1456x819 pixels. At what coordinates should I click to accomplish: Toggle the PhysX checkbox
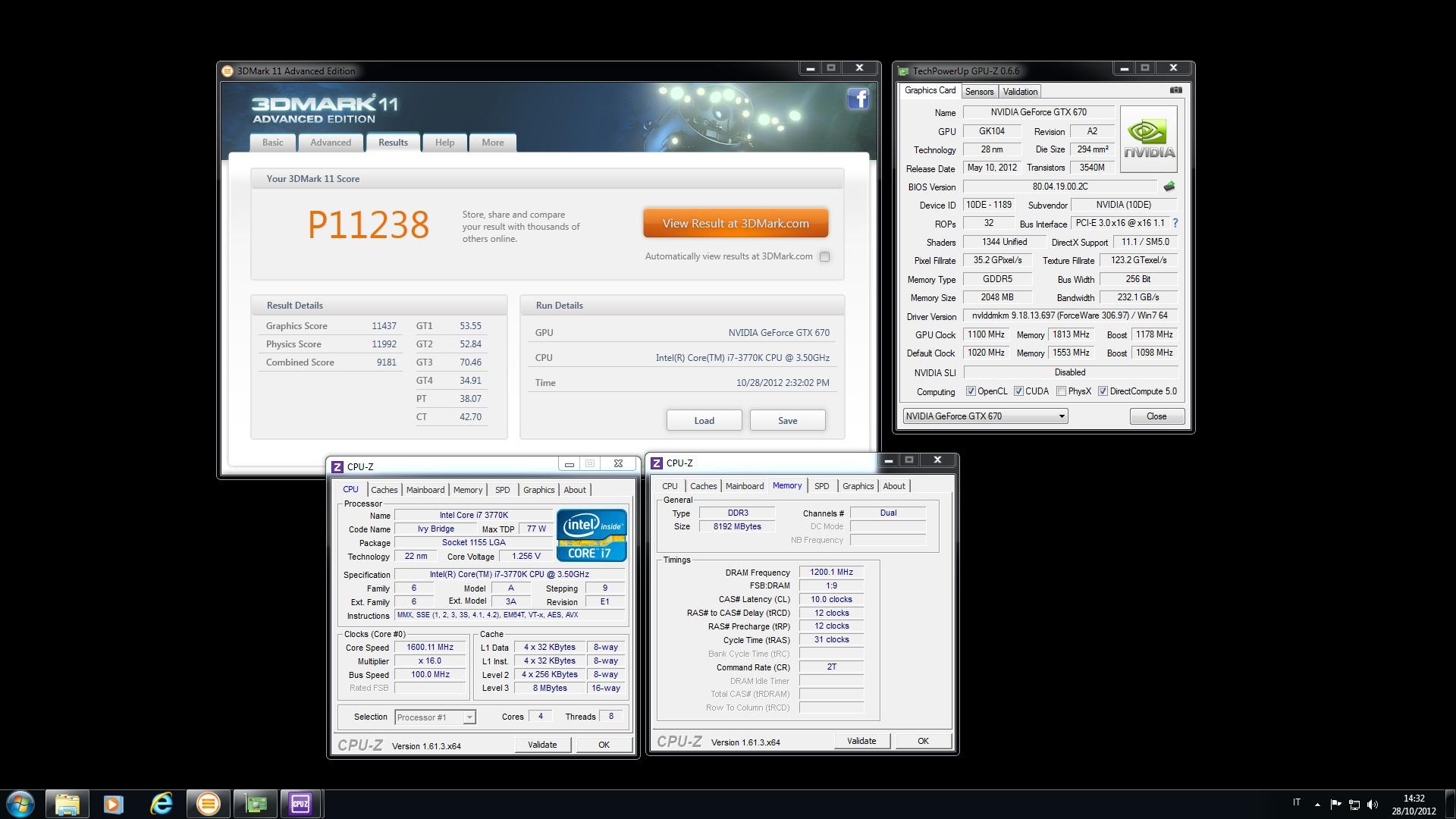(x=1061, y=392)
